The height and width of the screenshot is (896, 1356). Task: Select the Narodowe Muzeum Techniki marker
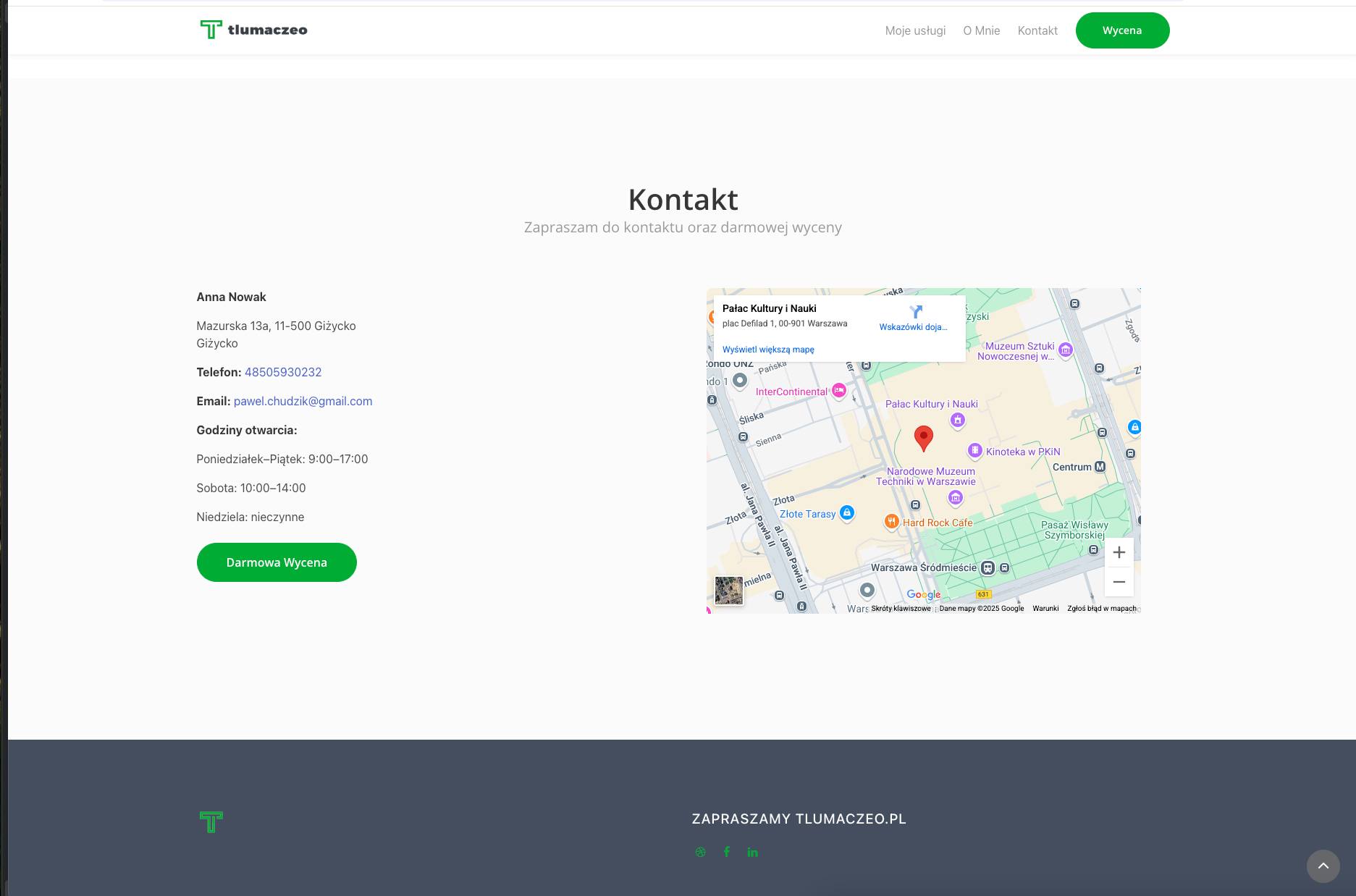(x=955, y=497)
